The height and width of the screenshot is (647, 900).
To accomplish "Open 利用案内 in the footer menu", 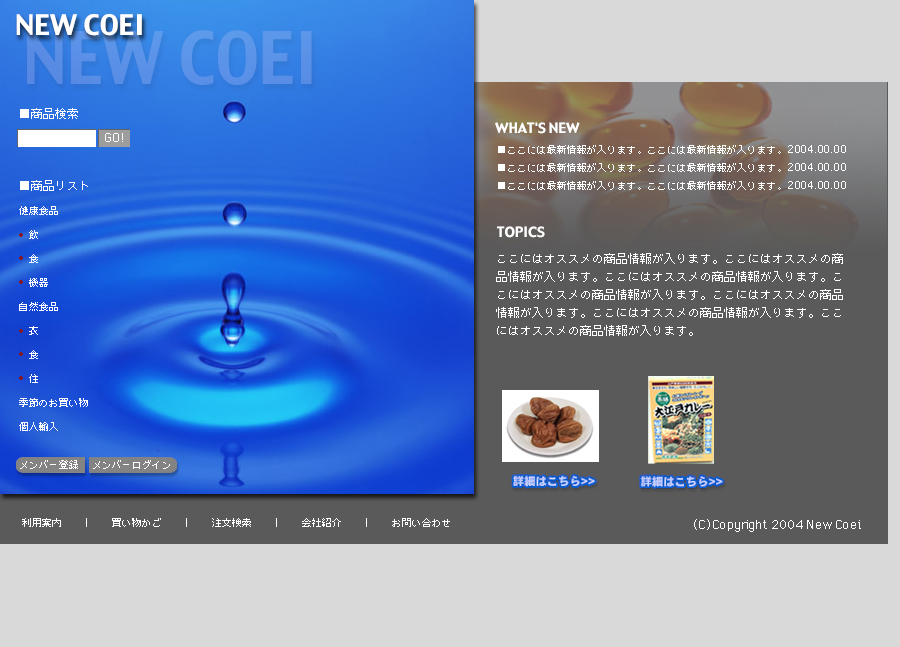I will [x=42, y=523].
